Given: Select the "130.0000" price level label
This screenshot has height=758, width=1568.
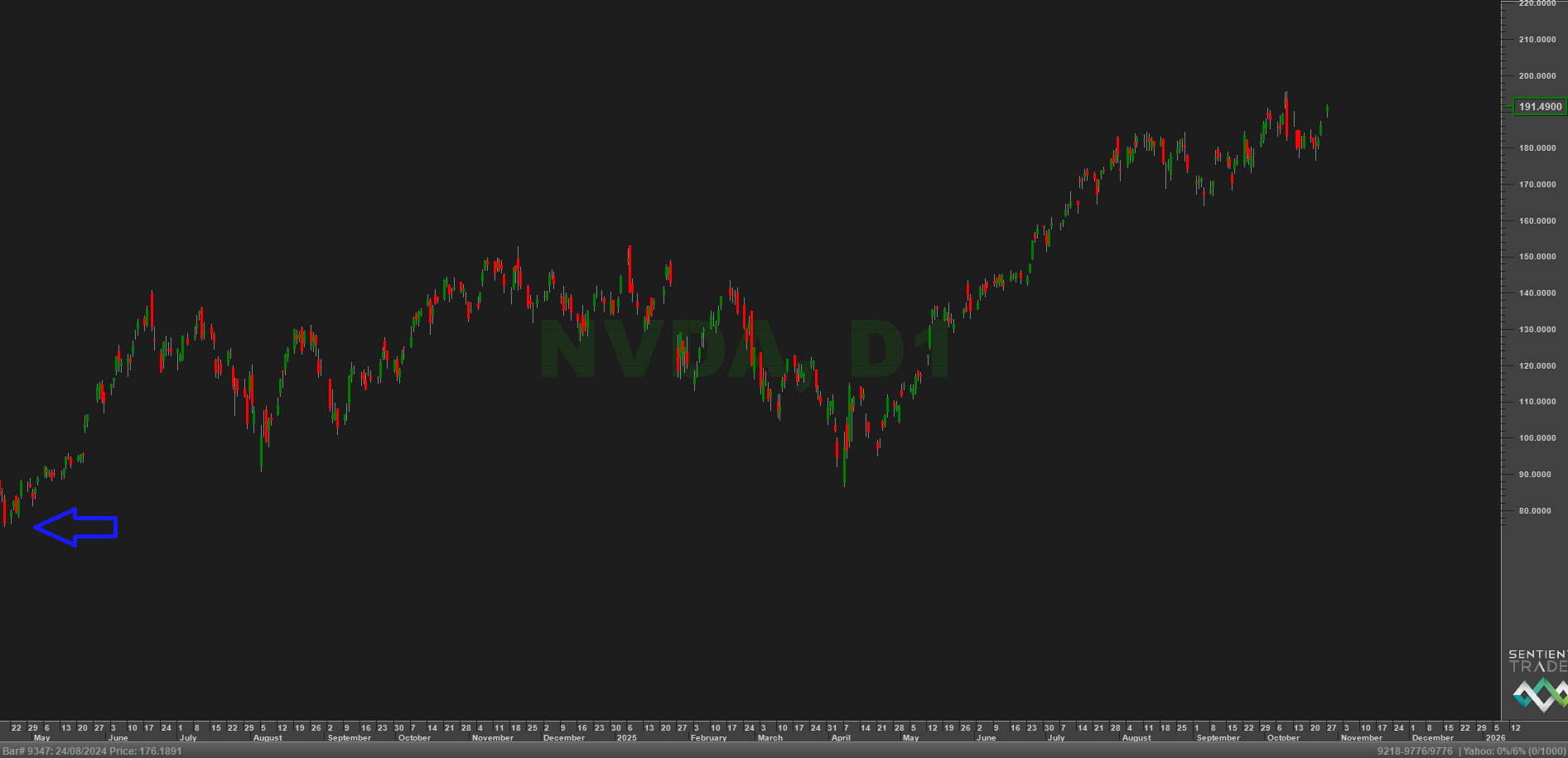Looking at the screenshot, I should click(1537, 330).
